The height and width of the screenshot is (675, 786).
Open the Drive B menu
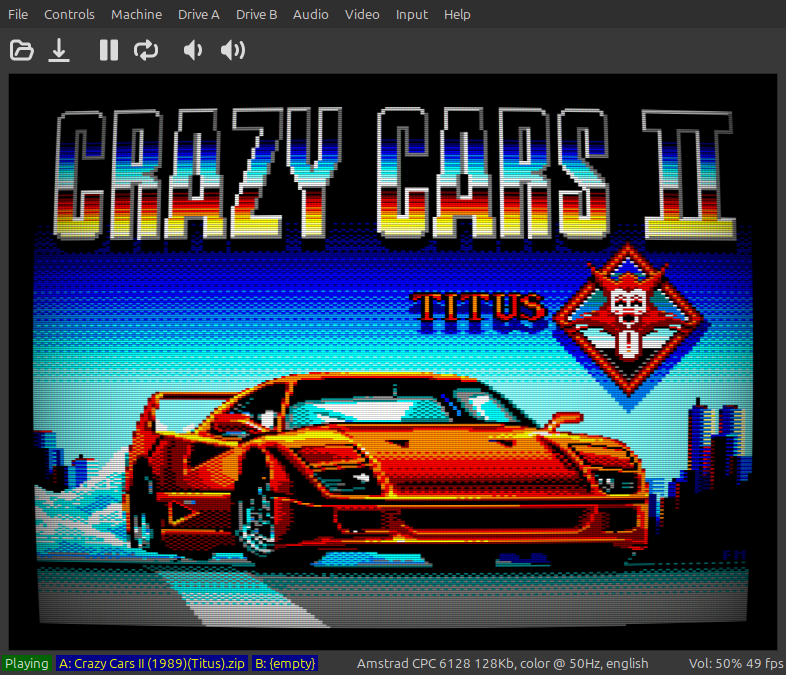[x=256, y=15]
